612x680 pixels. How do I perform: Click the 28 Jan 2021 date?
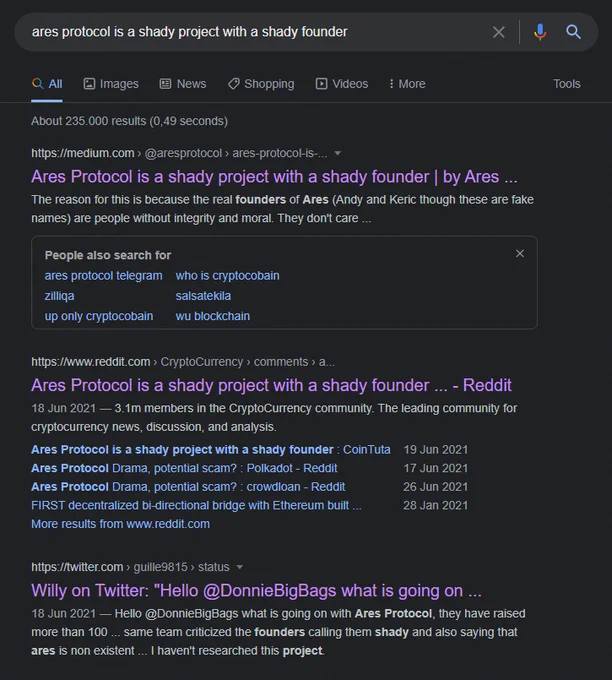(435, 506)
